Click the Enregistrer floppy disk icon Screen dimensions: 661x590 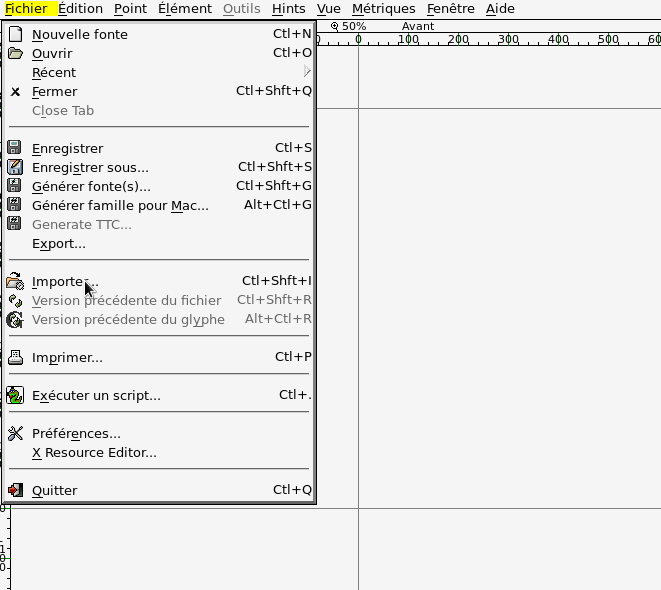15,148
